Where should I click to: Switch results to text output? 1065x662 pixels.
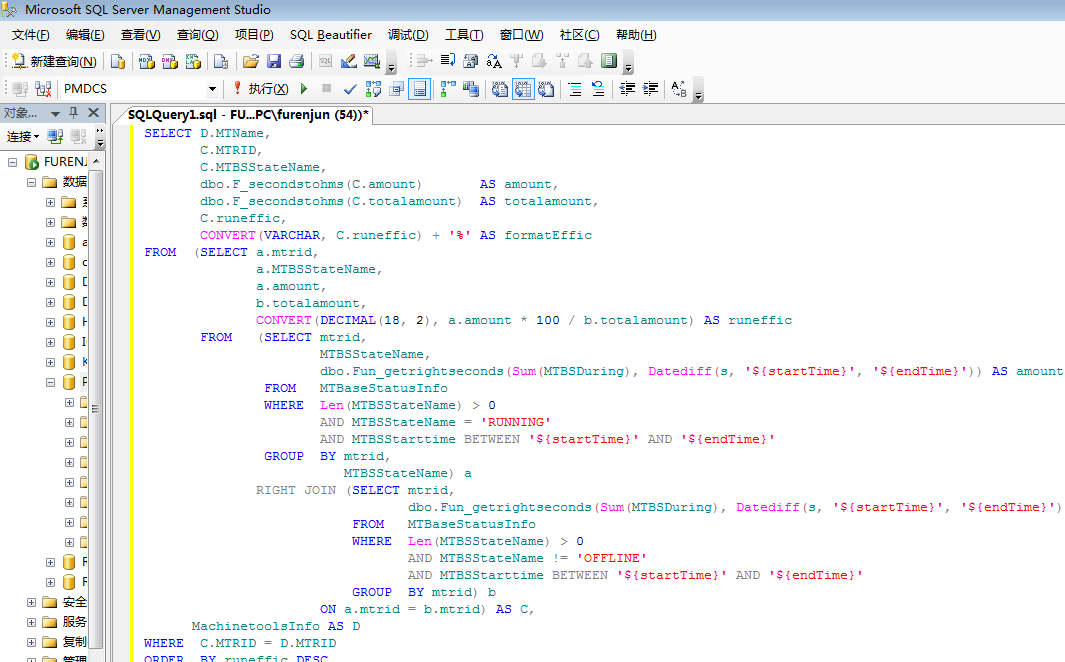500,89
